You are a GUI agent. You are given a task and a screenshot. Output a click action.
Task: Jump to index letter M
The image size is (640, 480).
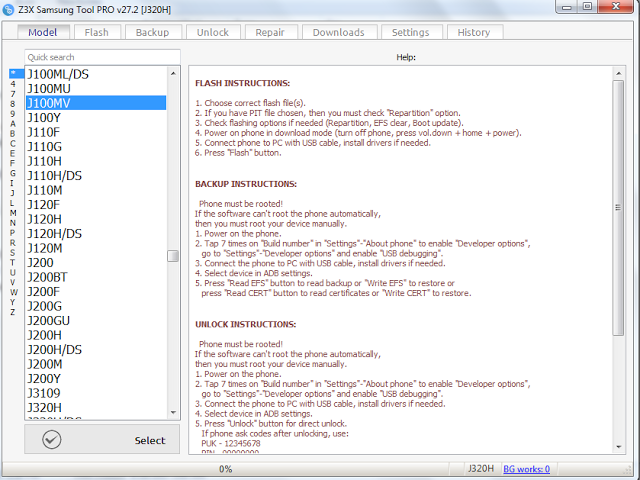click(13, 213)
